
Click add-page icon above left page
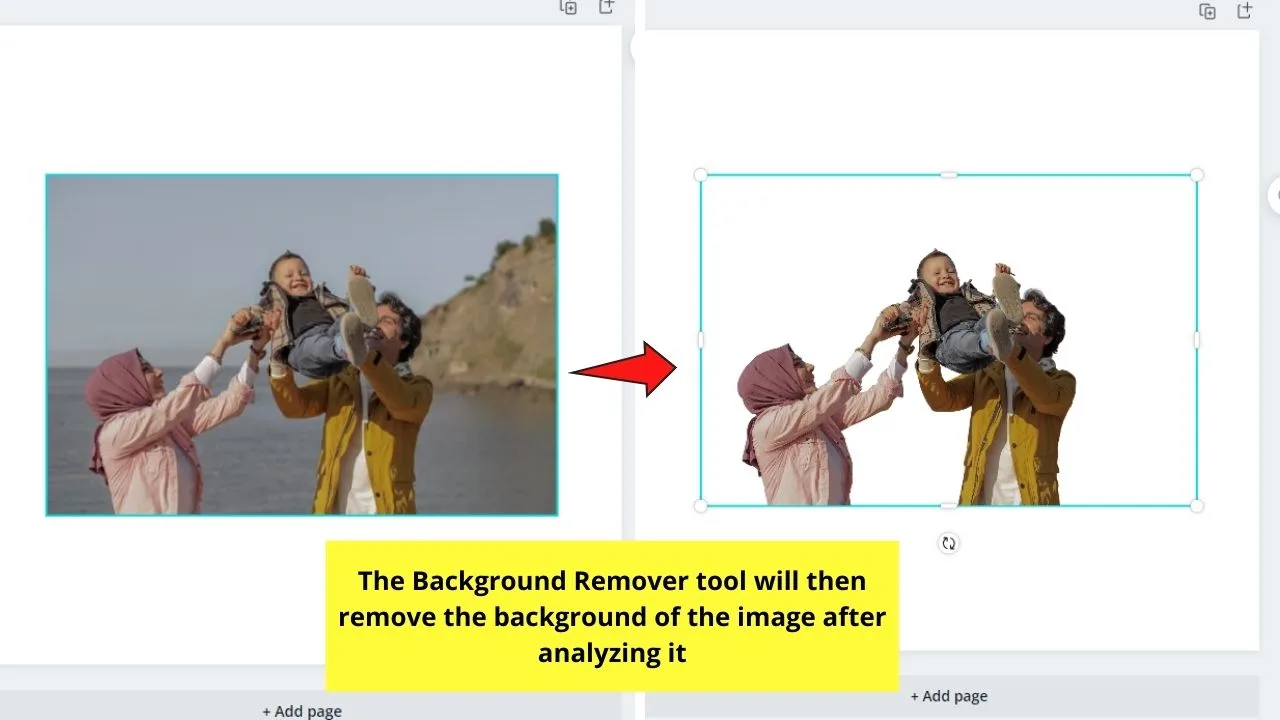(x=606, y=7)
